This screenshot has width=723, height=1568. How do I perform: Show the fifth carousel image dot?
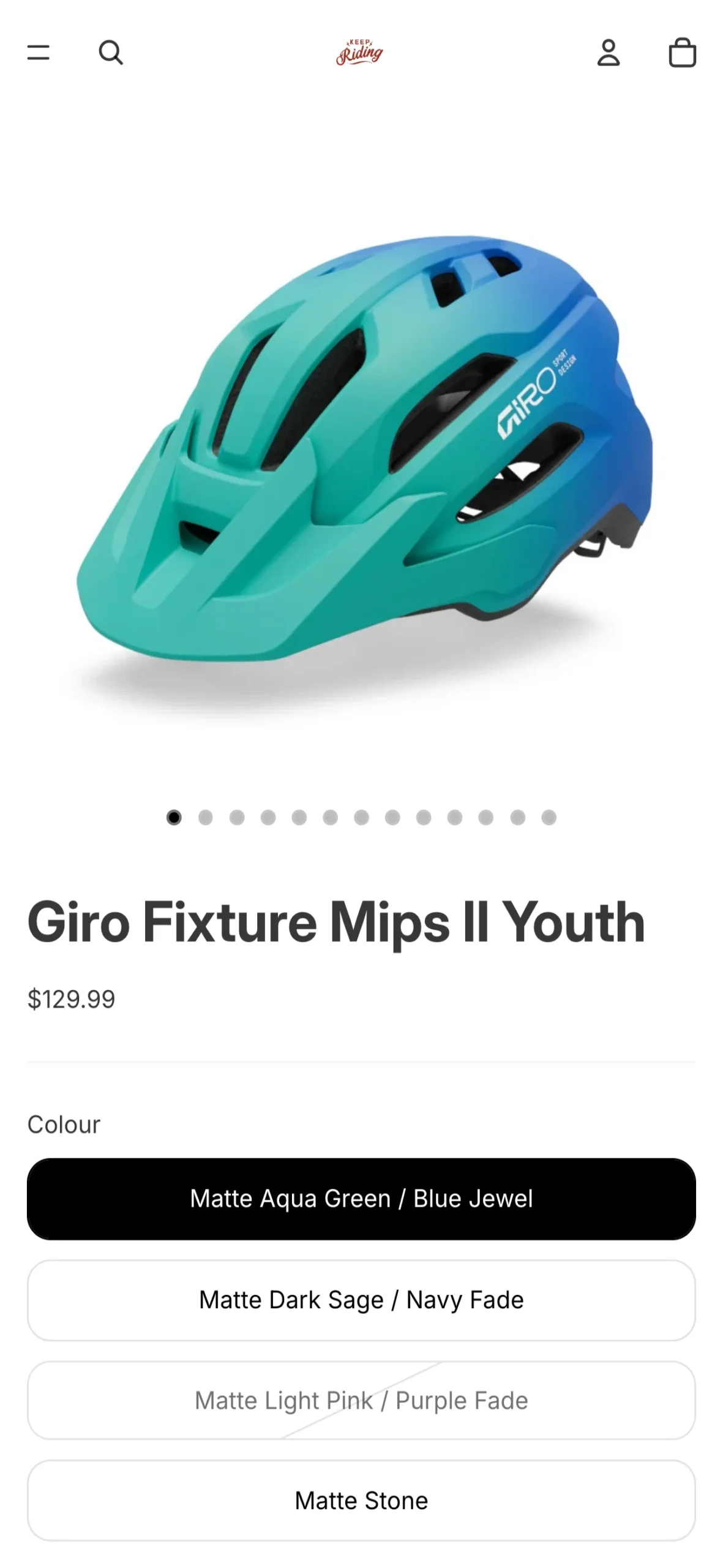[x=299, y=818]
